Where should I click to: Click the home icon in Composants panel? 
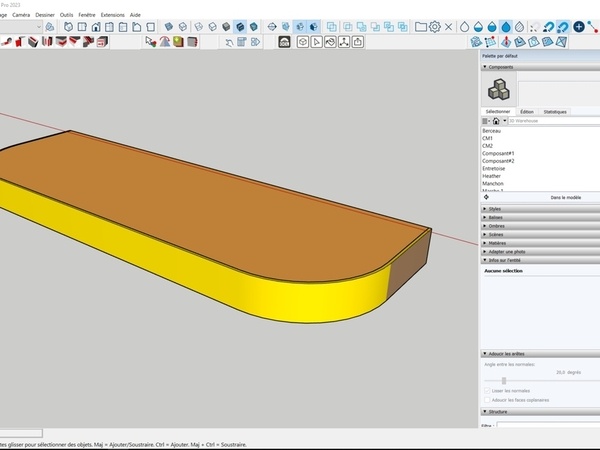point(496,121)
